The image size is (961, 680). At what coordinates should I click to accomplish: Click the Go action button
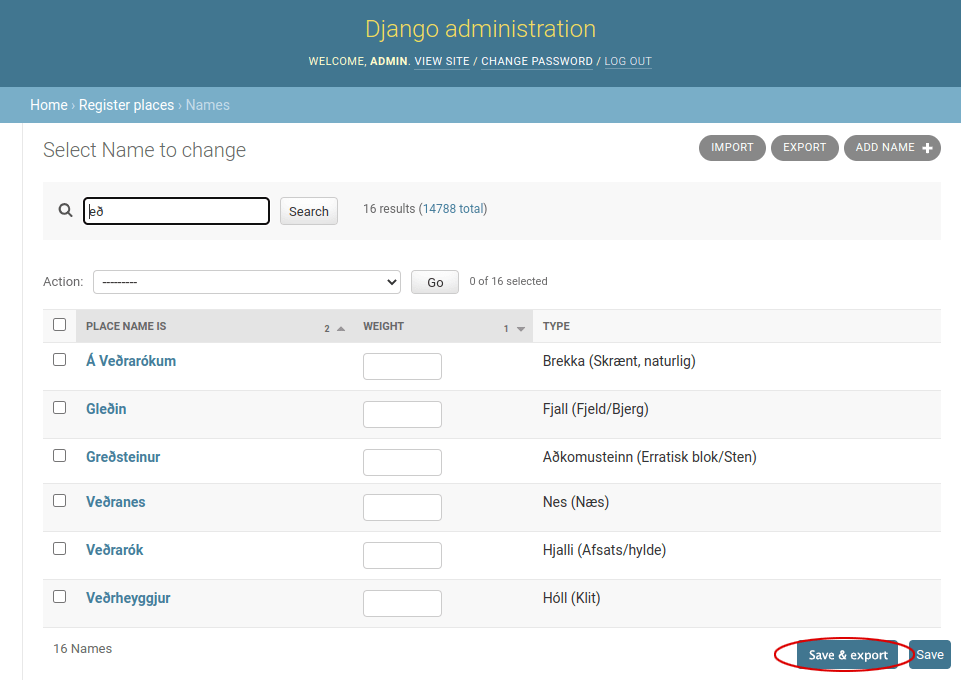[435, 282]
